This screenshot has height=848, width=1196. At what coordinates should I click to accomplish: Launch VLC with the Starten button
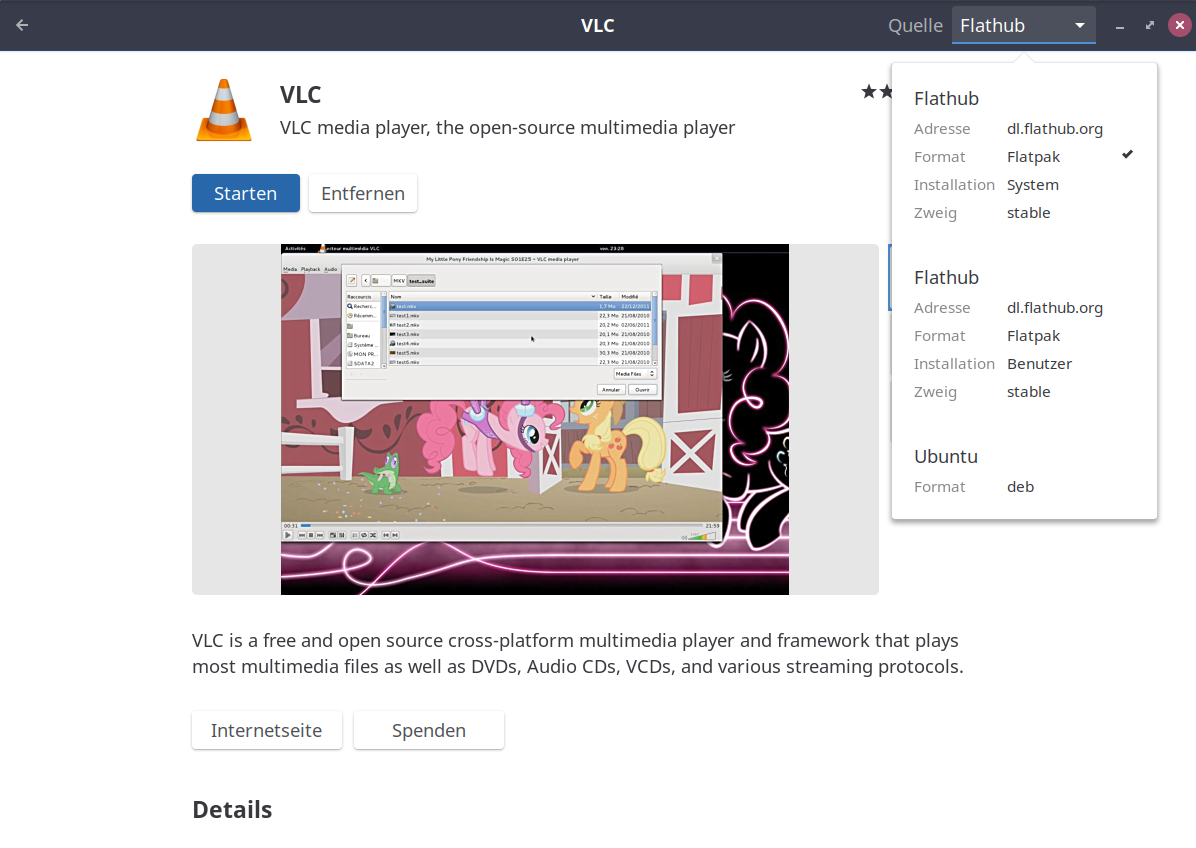tap(246, 193)
